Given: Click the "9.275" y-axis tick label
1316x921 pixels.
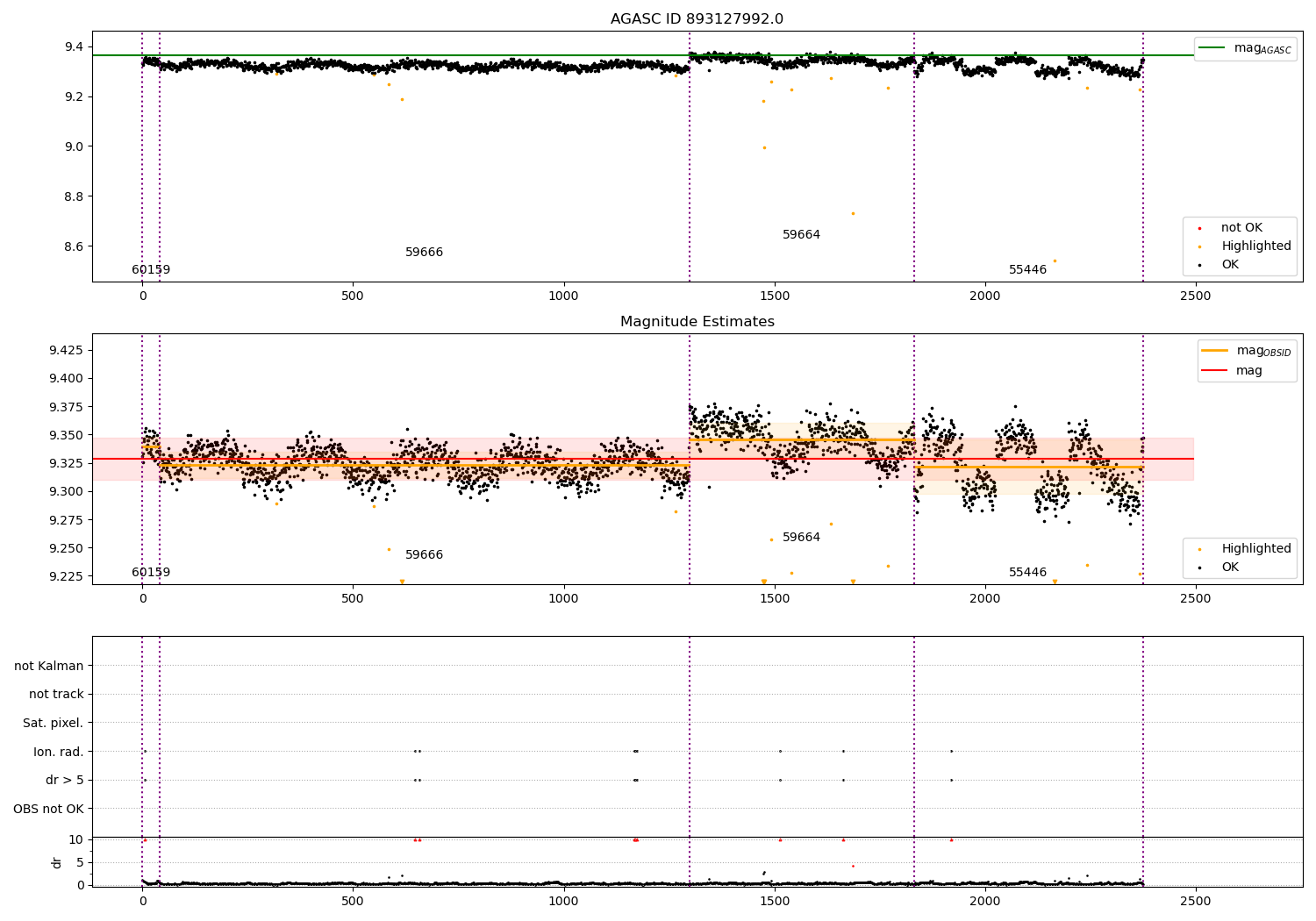Looking at the screenshot, I should (66, 520).
